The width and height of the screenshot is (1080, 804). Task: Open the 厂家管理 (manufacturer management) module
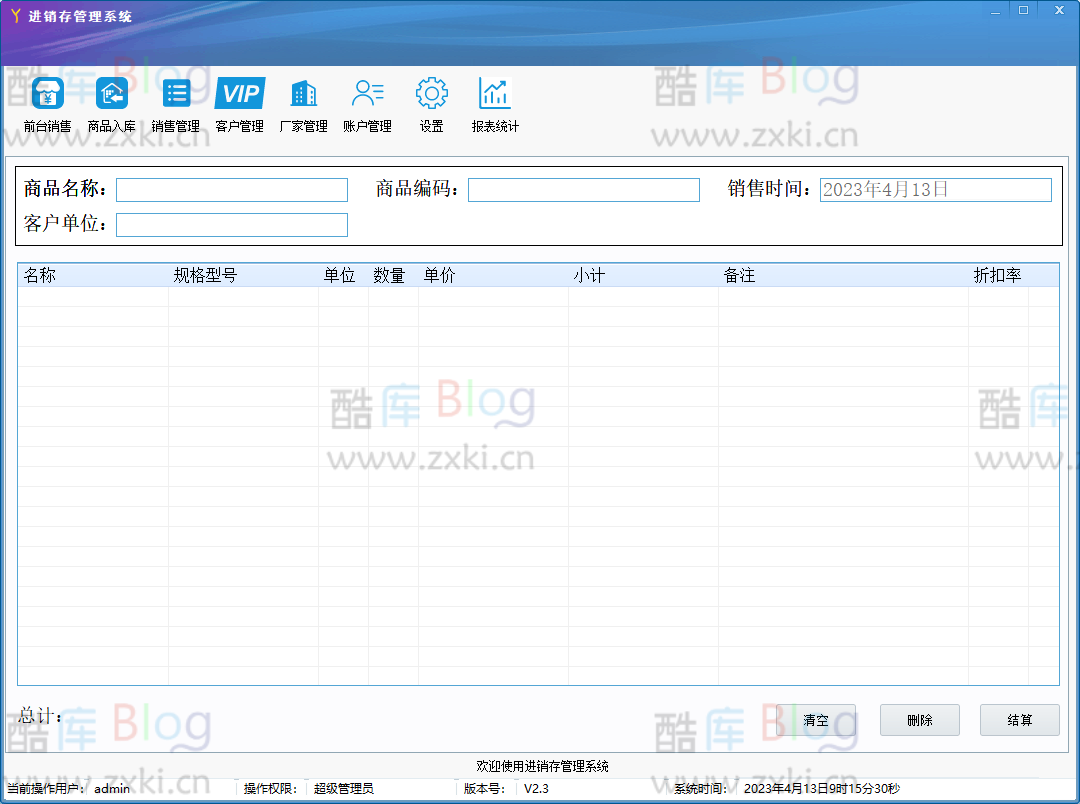pyautogui.click(x=303, y=102)
